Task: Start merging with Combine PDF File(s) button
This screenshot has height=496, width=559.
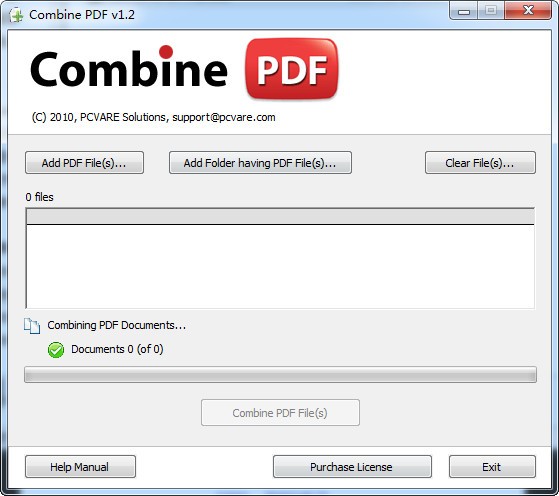Action: [x=280, y=413]
